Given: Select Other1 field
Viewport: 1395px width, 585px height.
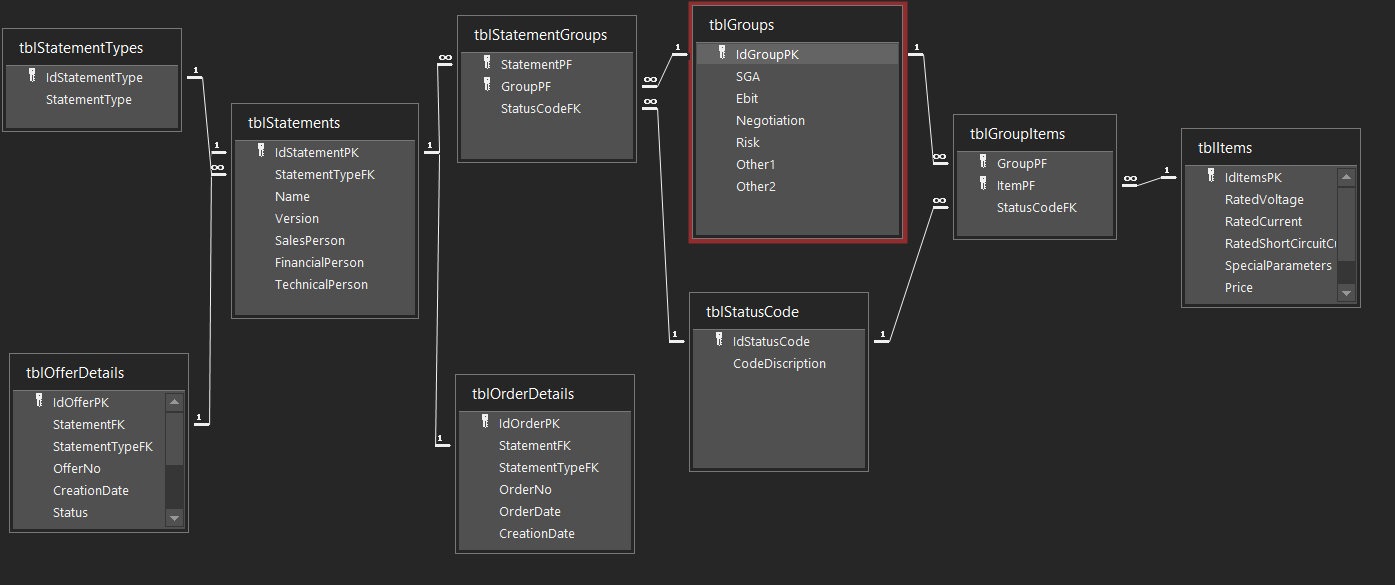Looking at the screenshot, I should (x=756, y=164).
